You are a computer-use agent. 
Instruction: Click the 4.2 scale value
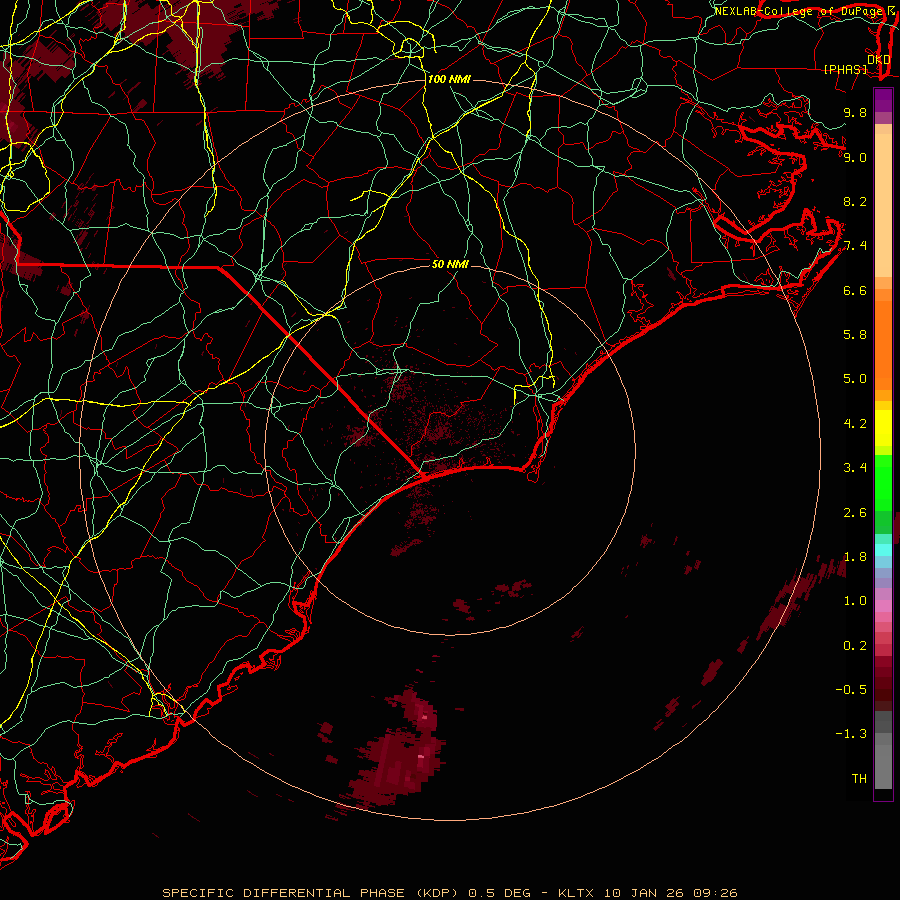point(855,424)
